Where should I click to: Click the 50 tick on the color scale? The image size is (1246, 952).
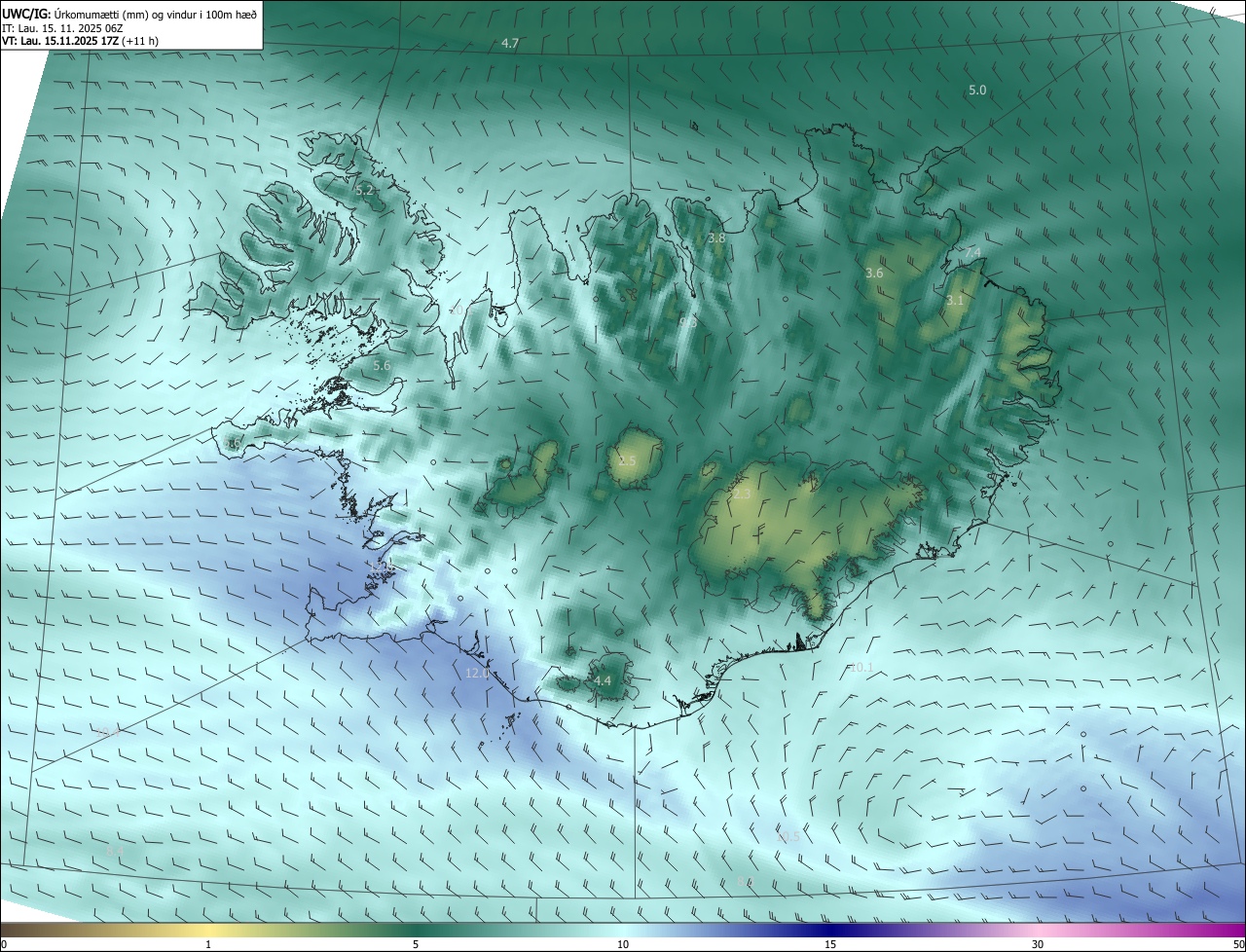[x=1238, y=944]
